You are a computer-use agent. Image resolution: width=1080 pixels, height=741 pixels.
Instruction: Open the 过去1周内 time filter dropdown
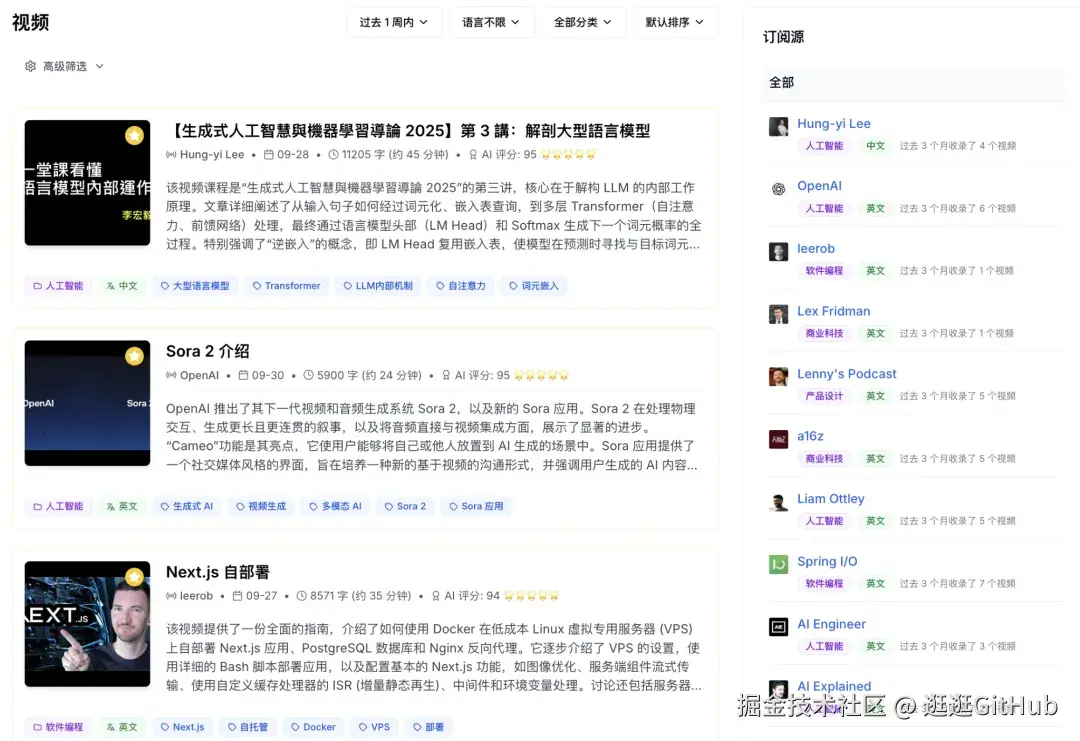[x=394, y=21]
